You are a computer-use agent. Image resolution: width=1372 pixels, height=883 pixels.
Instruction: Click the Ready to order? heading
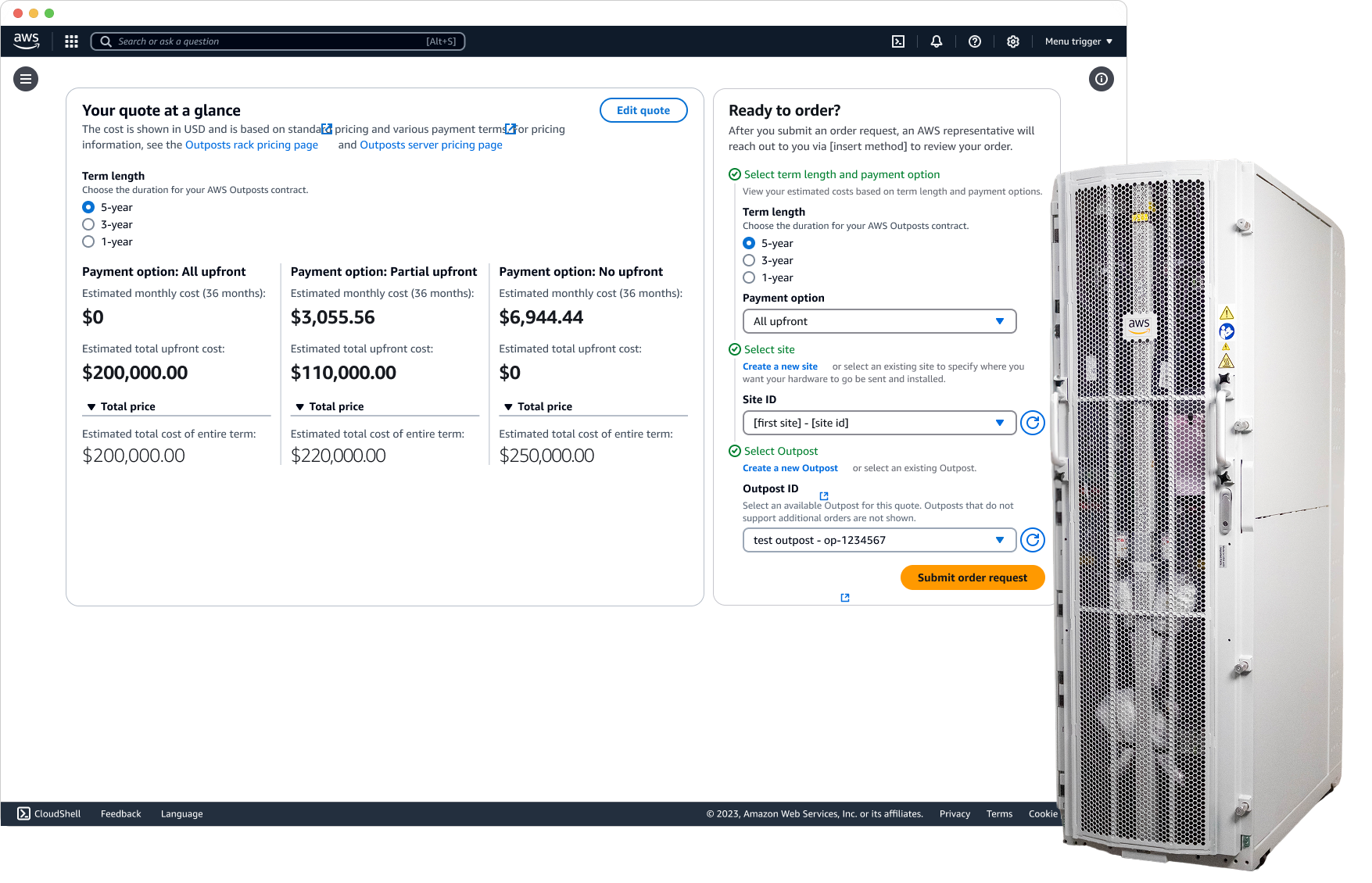tap(784, 110)
